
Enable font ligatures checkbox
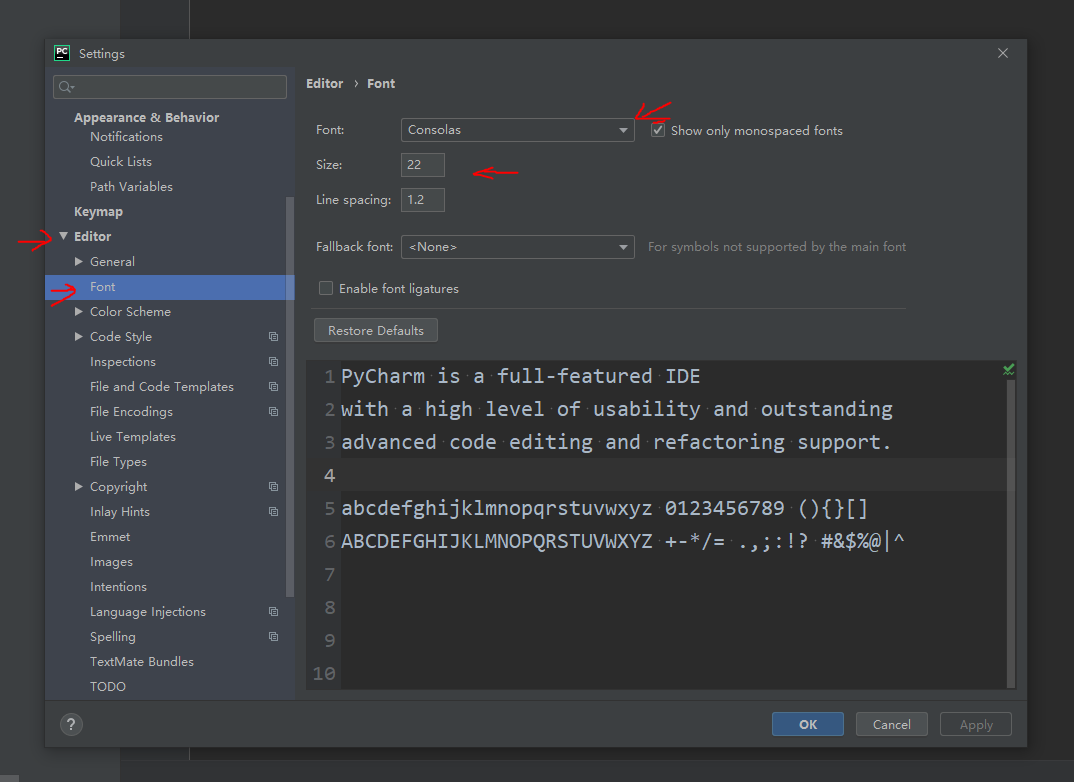pos(326,288)
